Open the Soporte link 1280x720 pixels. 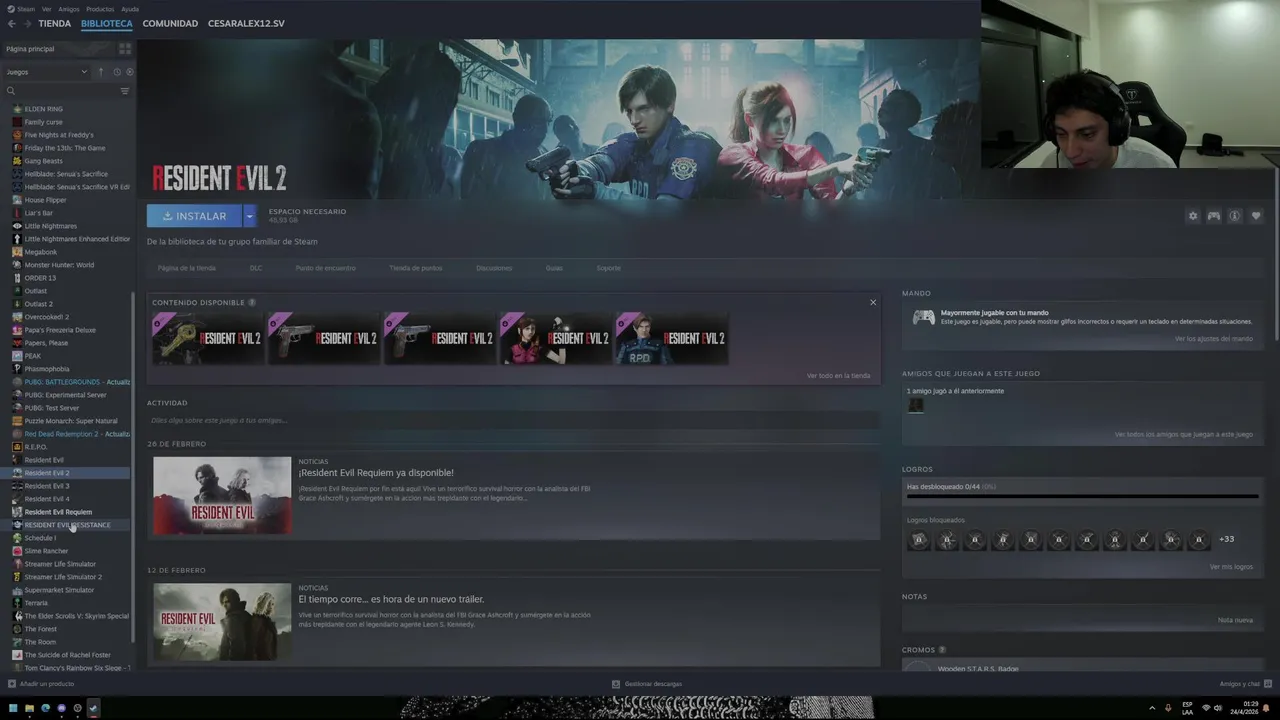pos(609,268)
